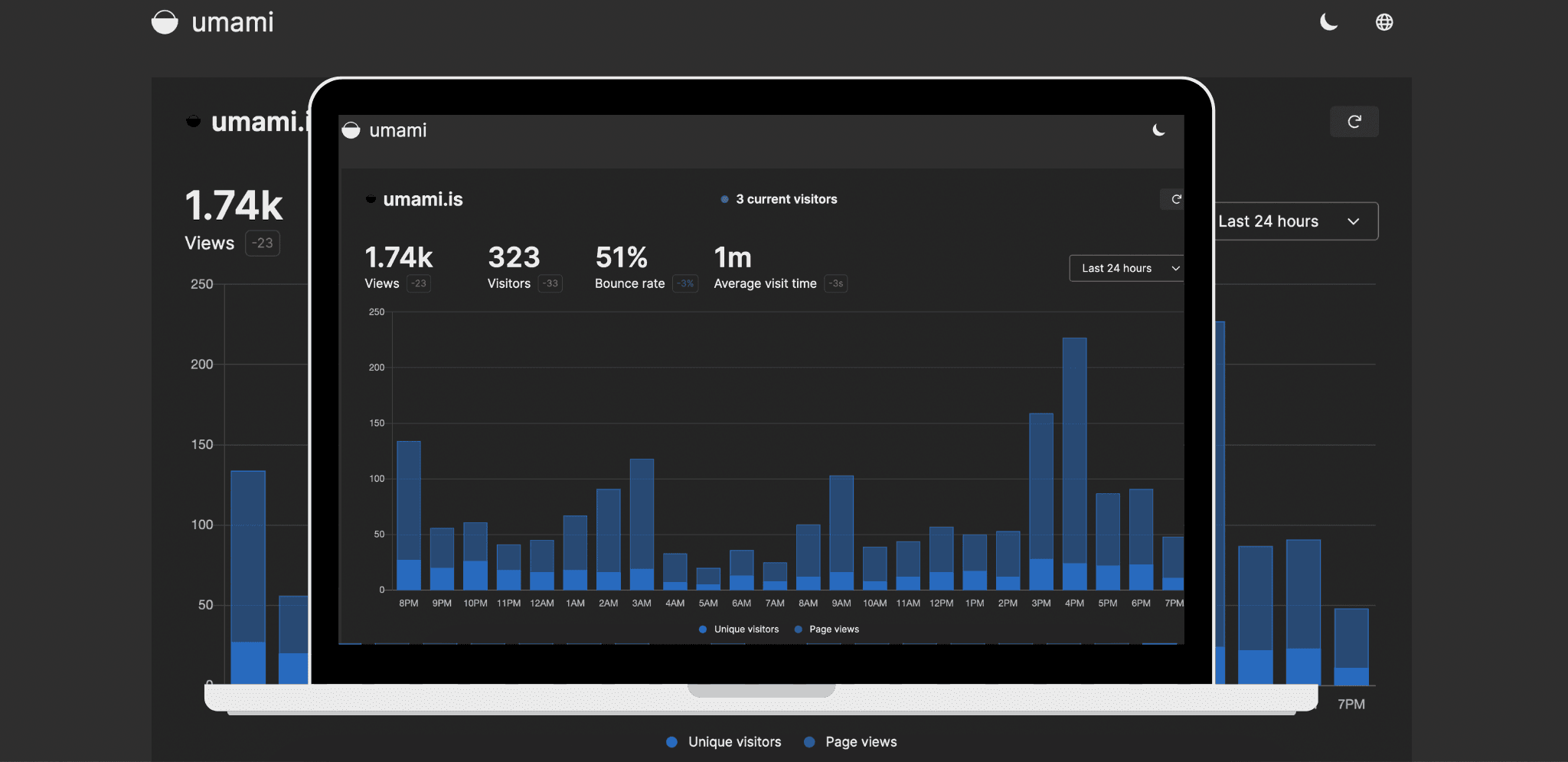Click the refresh icon on the right panel
1568x762 pixels.
(x=1354, y=121)
